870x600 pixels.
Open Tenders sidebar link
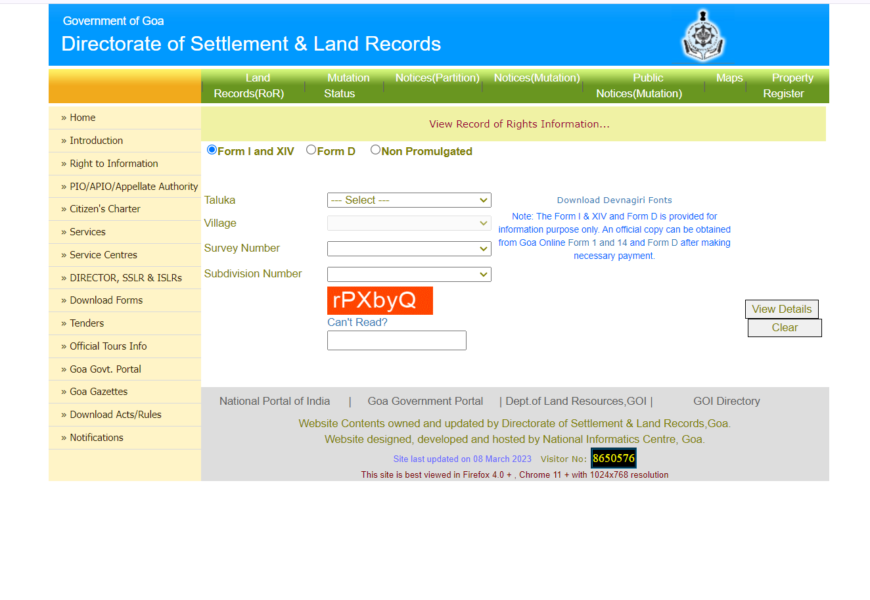87,323
